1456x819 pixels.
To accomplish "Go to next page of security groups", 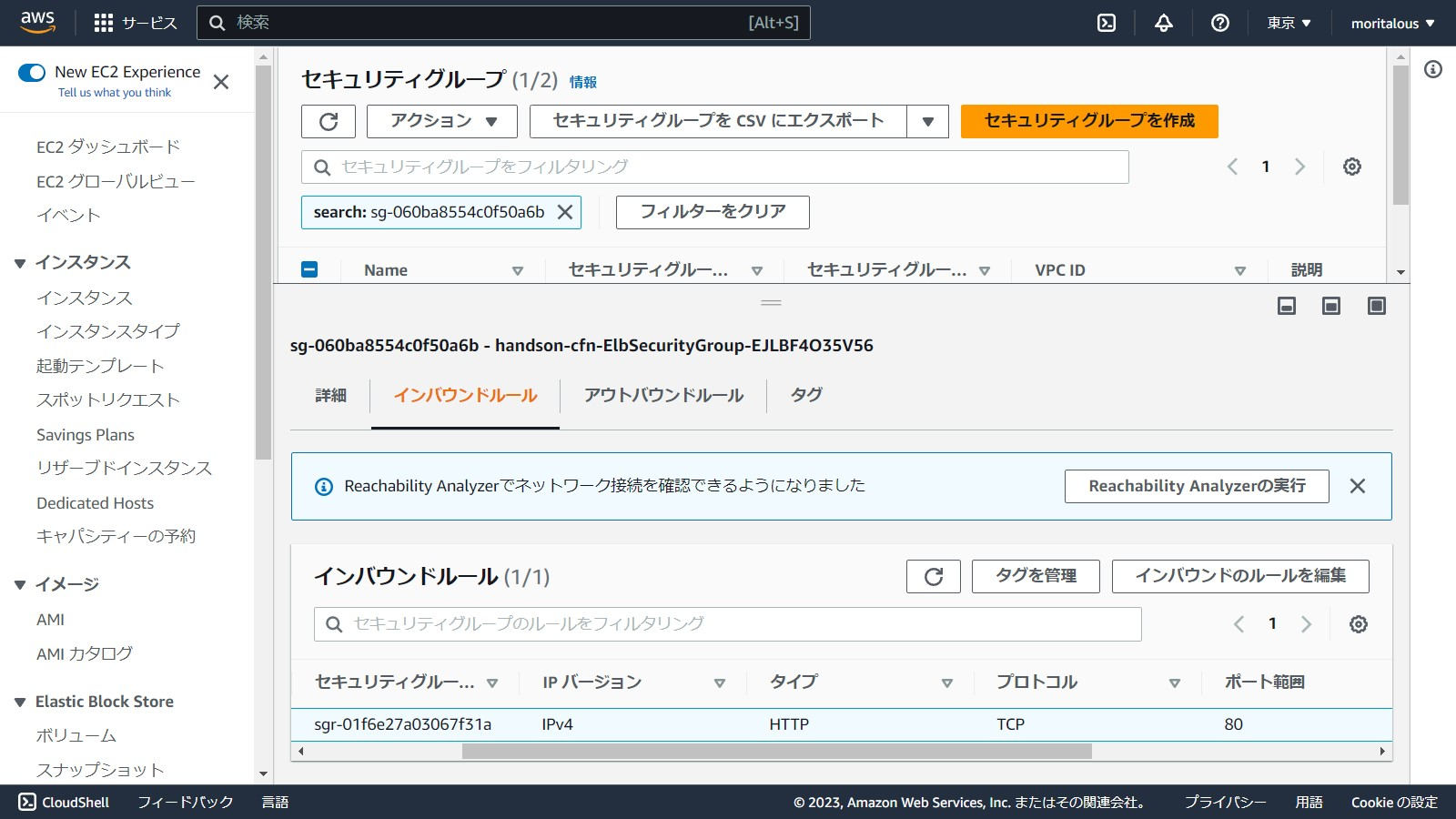I will point(1299,167).
